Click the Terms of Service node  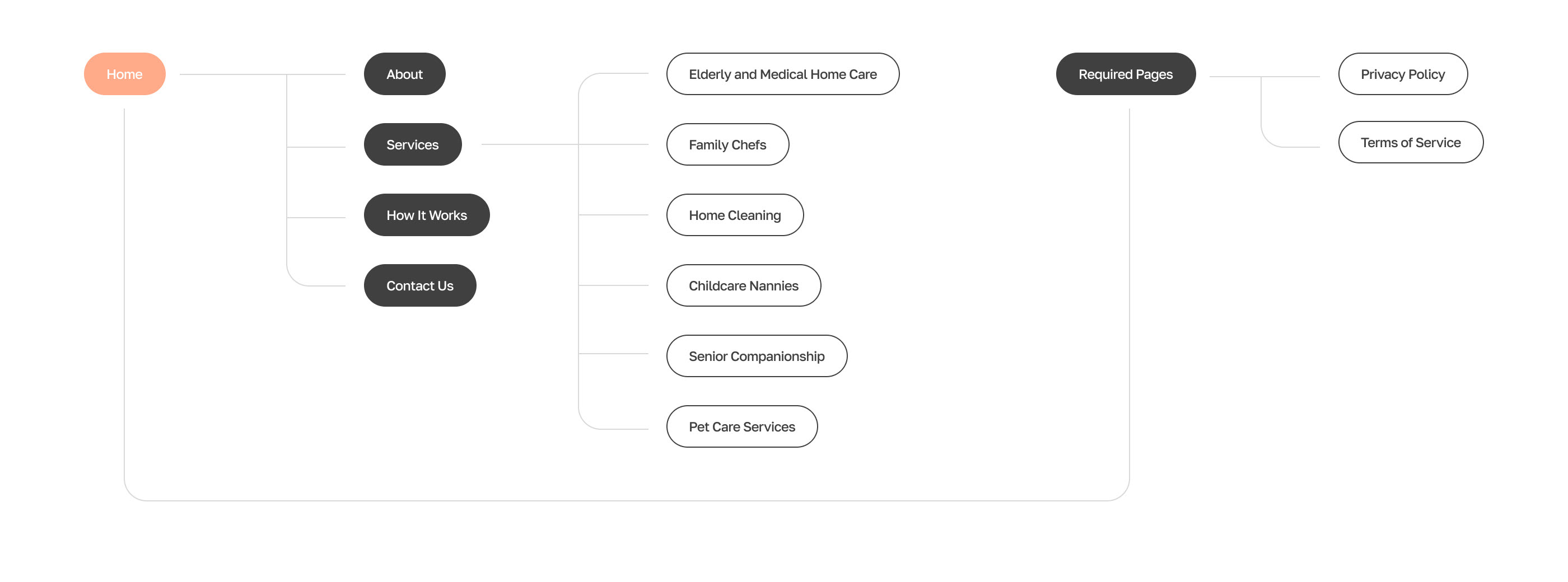pos(1410,142)
